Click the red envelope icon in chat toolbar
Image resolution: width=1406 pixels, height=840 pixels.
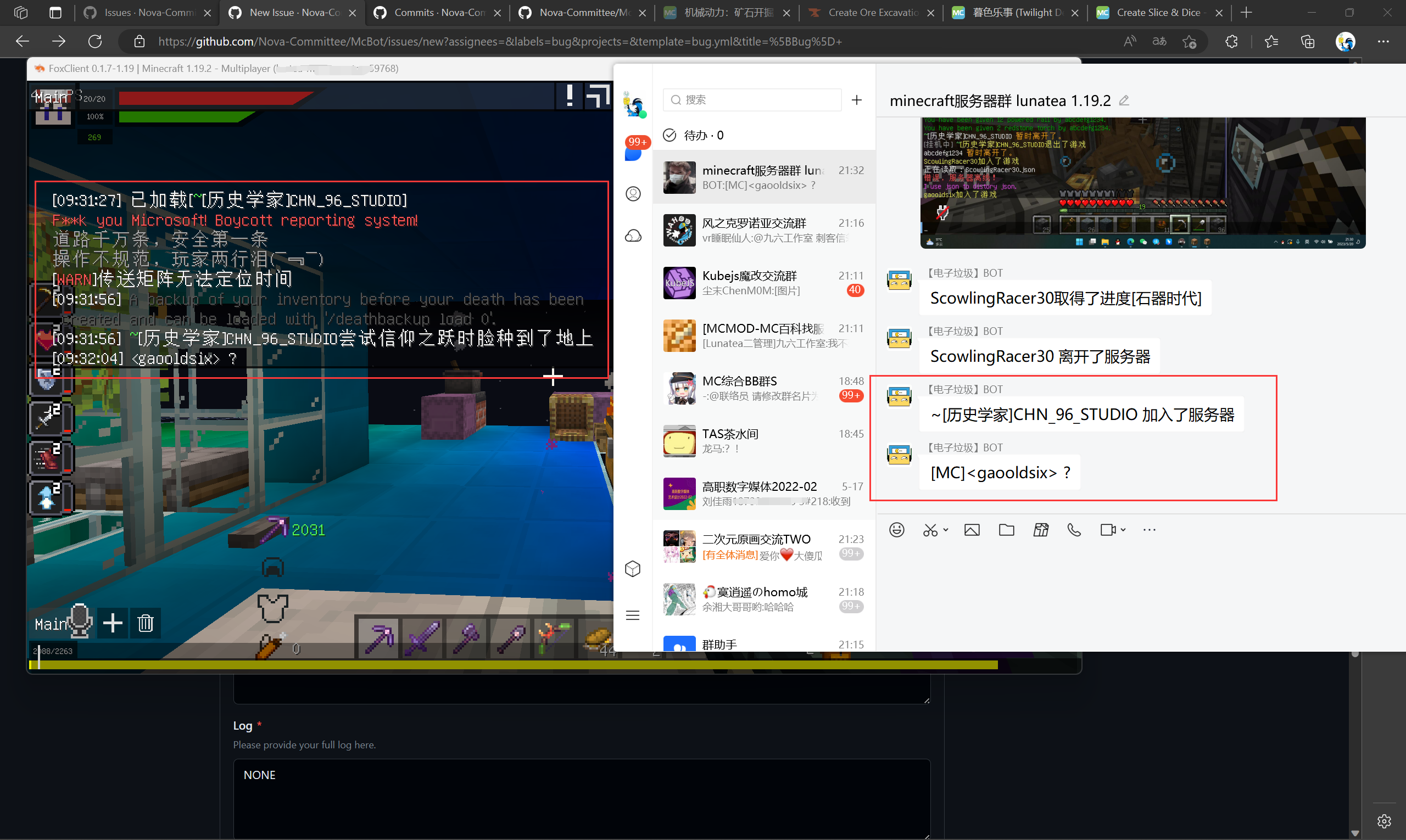coord(1041,530)
